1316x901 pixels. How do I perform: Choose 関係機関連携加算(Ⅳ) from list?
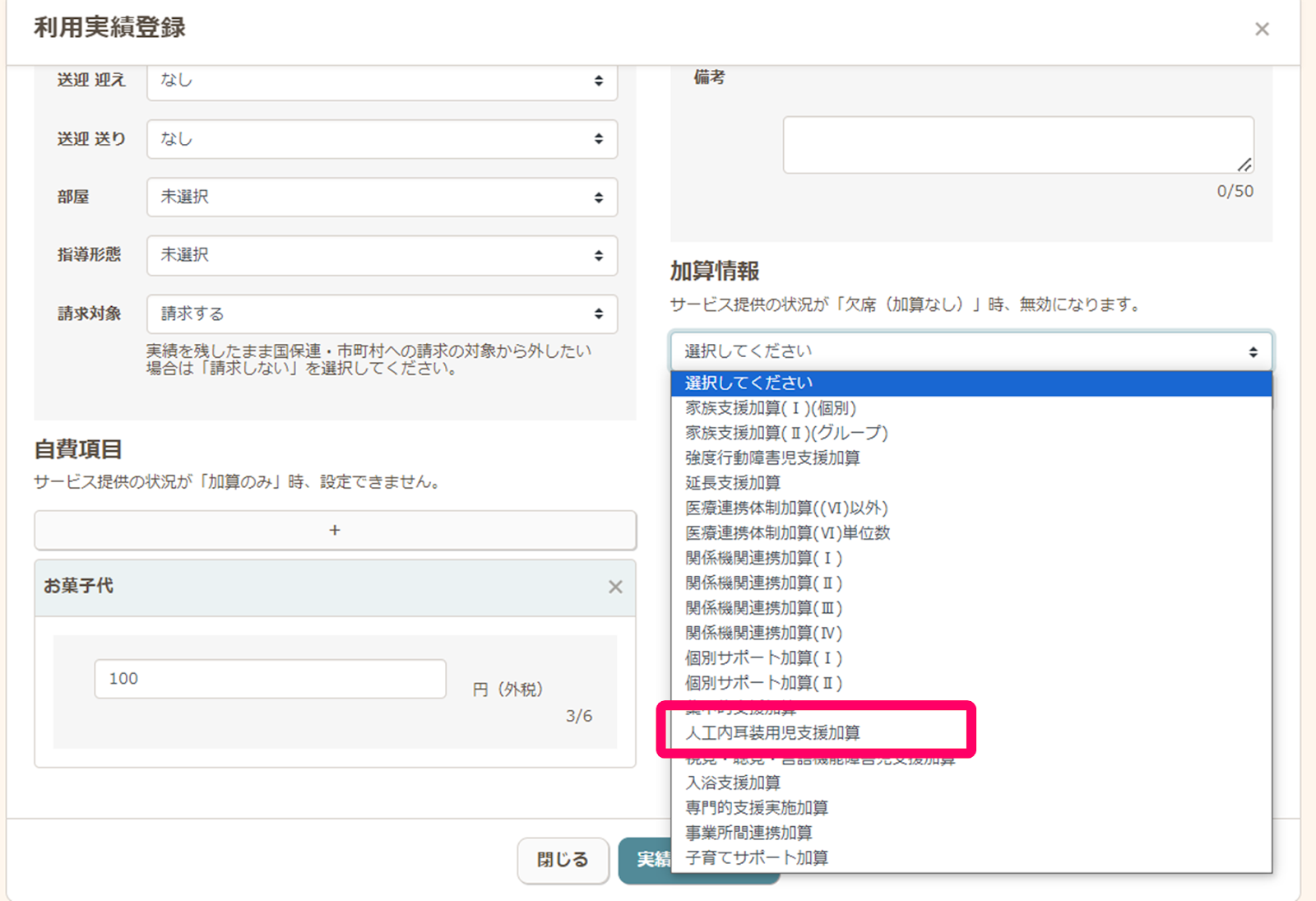tap(763, 633)
